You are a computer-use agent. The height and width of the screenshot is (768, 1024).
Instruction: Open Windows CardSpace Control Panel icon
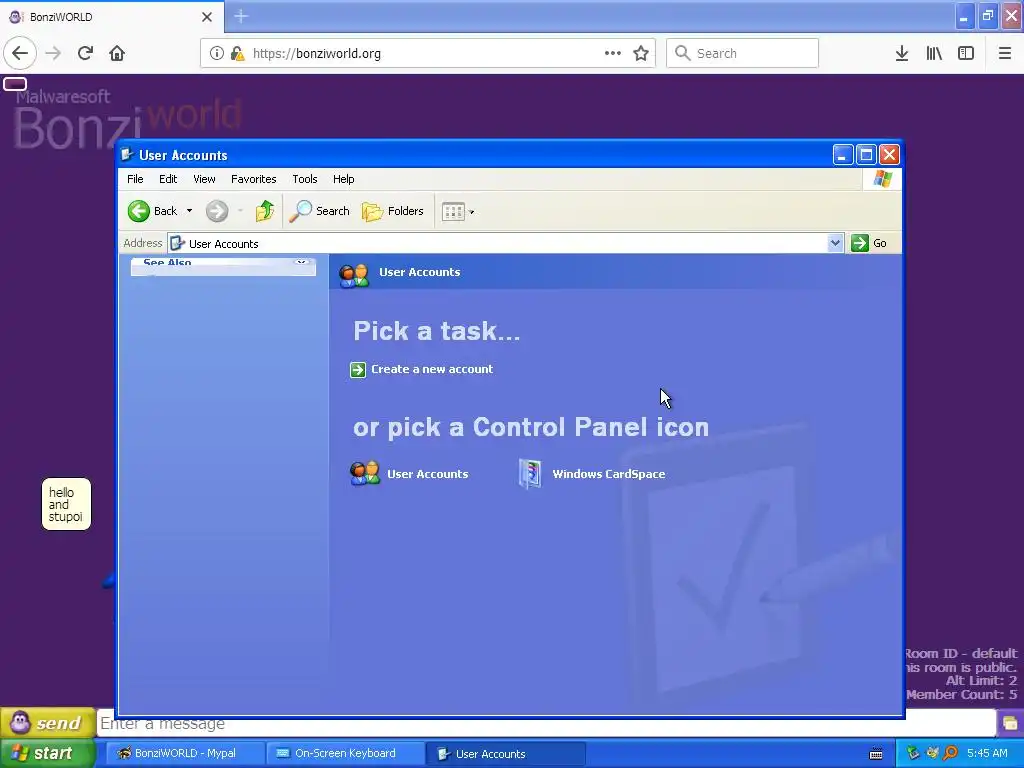pos(592,473)
